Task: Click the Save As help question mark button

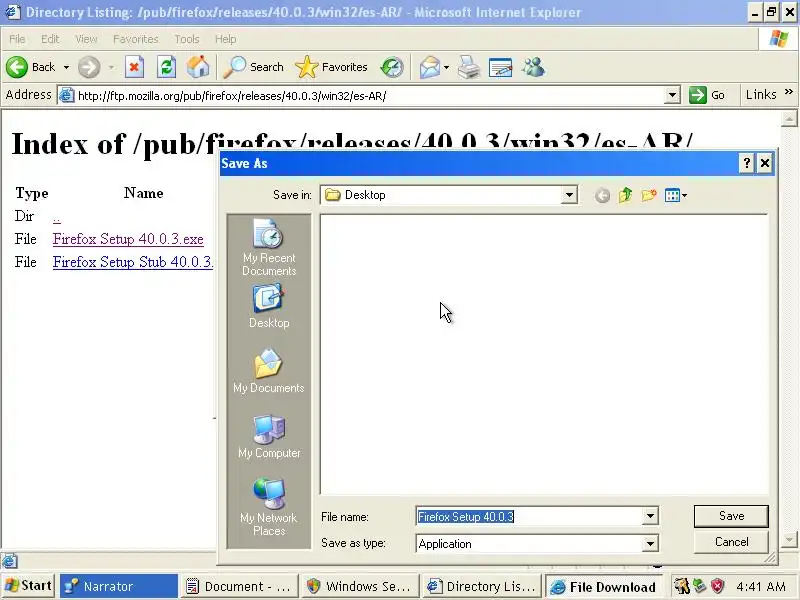Action: 746,163
